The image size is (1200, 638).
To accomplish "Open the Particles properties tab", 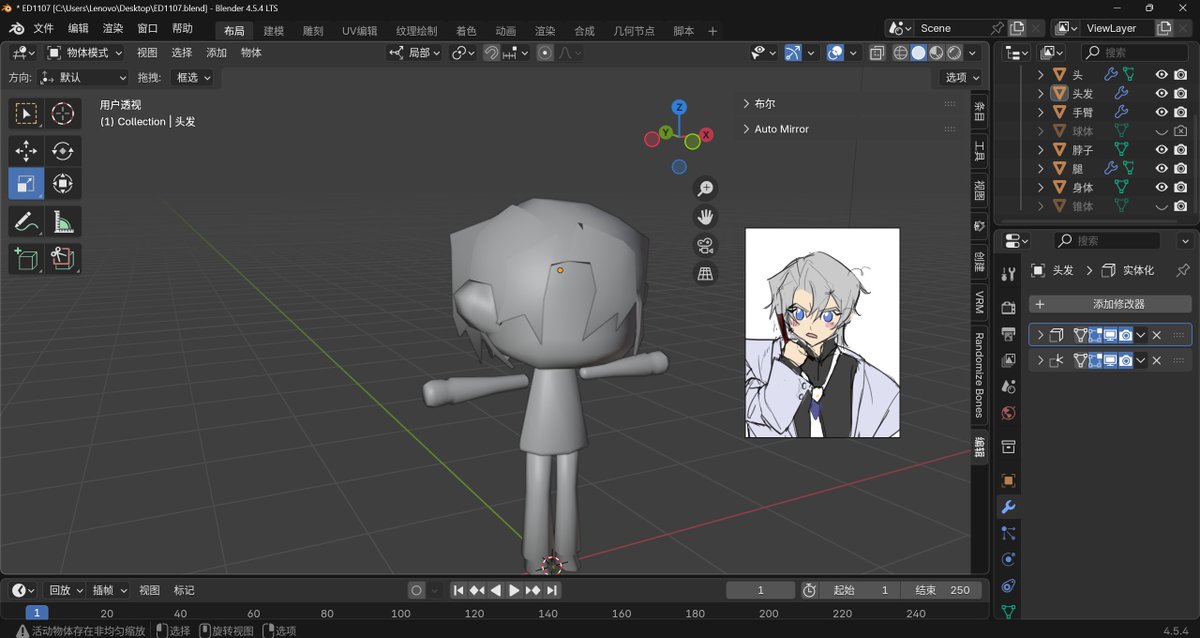I will point(1008,534).
